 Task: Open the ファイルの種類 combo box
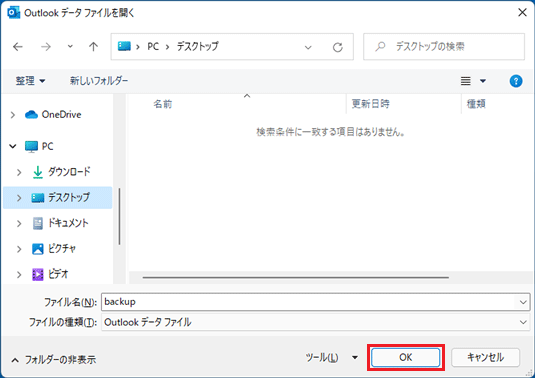(315, 322)
